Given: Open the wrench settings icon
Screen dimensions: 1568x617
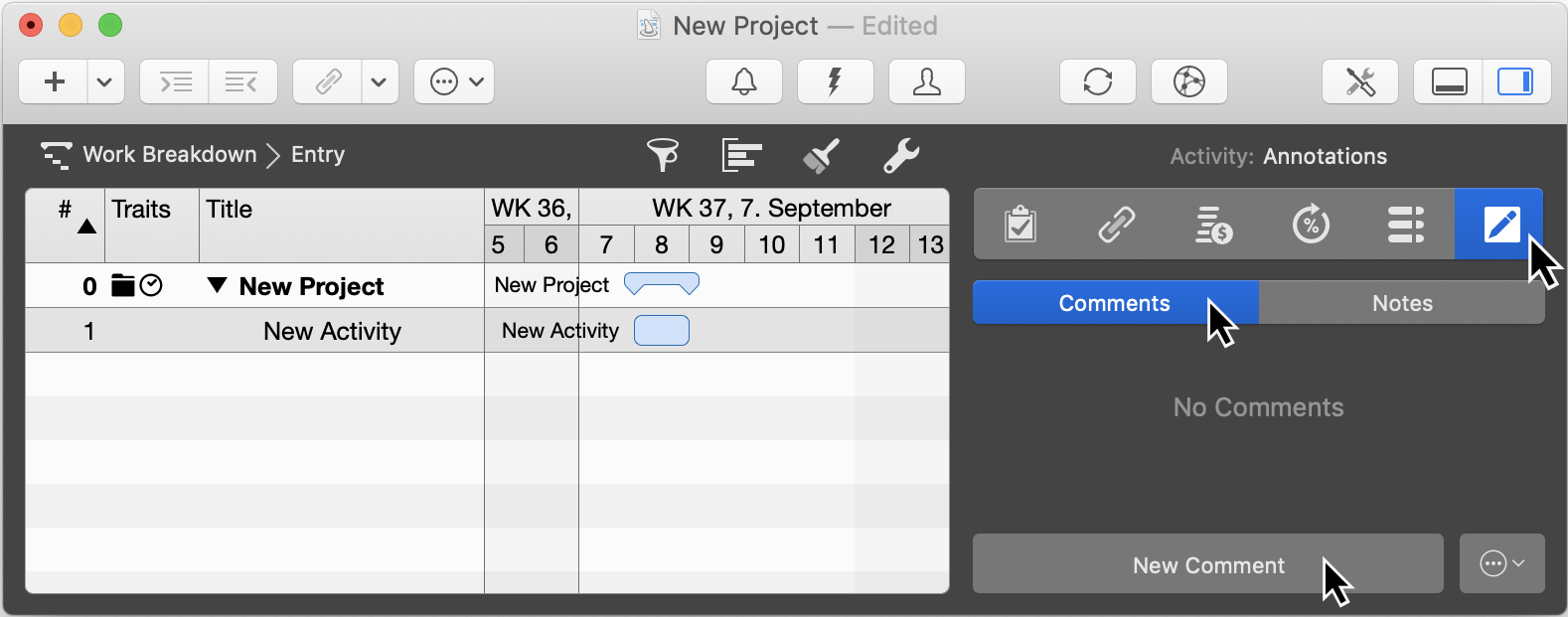Looking at the screenshot, I should click(x=900, y=155).
